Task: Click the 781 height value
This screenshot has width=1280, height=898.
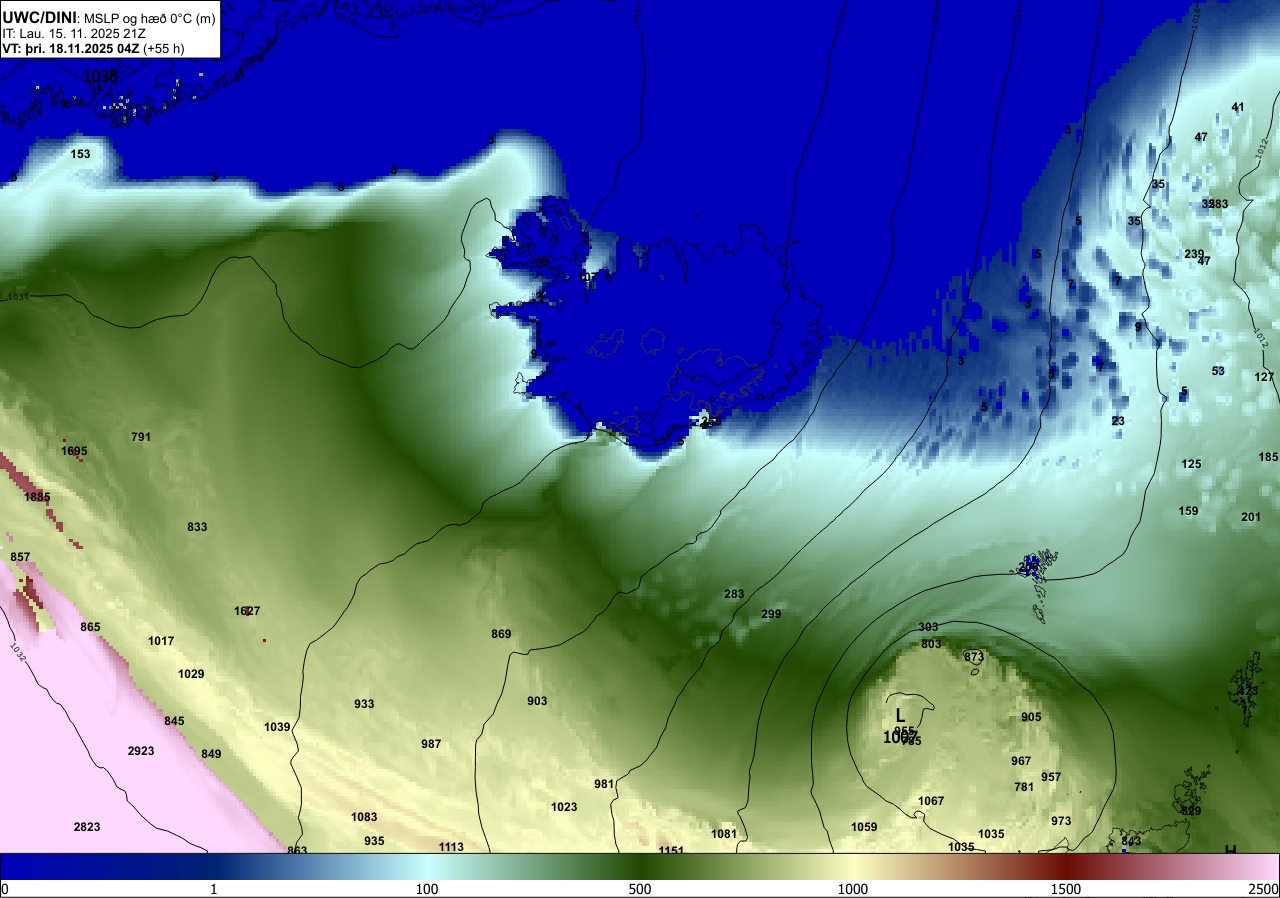Action: coord(1024,787)
